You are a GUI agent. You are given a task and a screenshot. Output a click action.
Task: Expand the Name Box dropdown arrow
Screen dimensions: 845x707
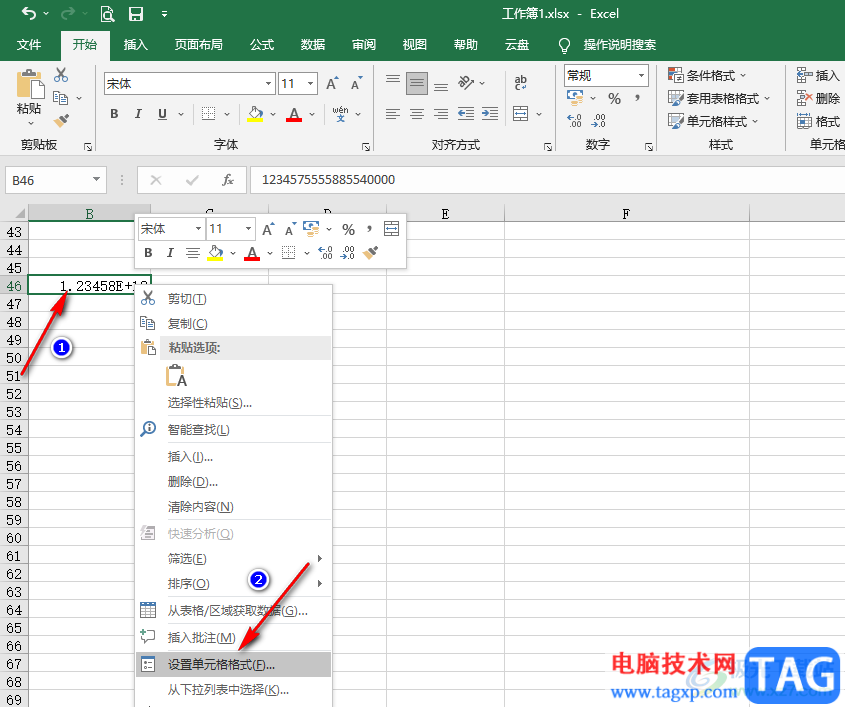(x=96, y=179)
